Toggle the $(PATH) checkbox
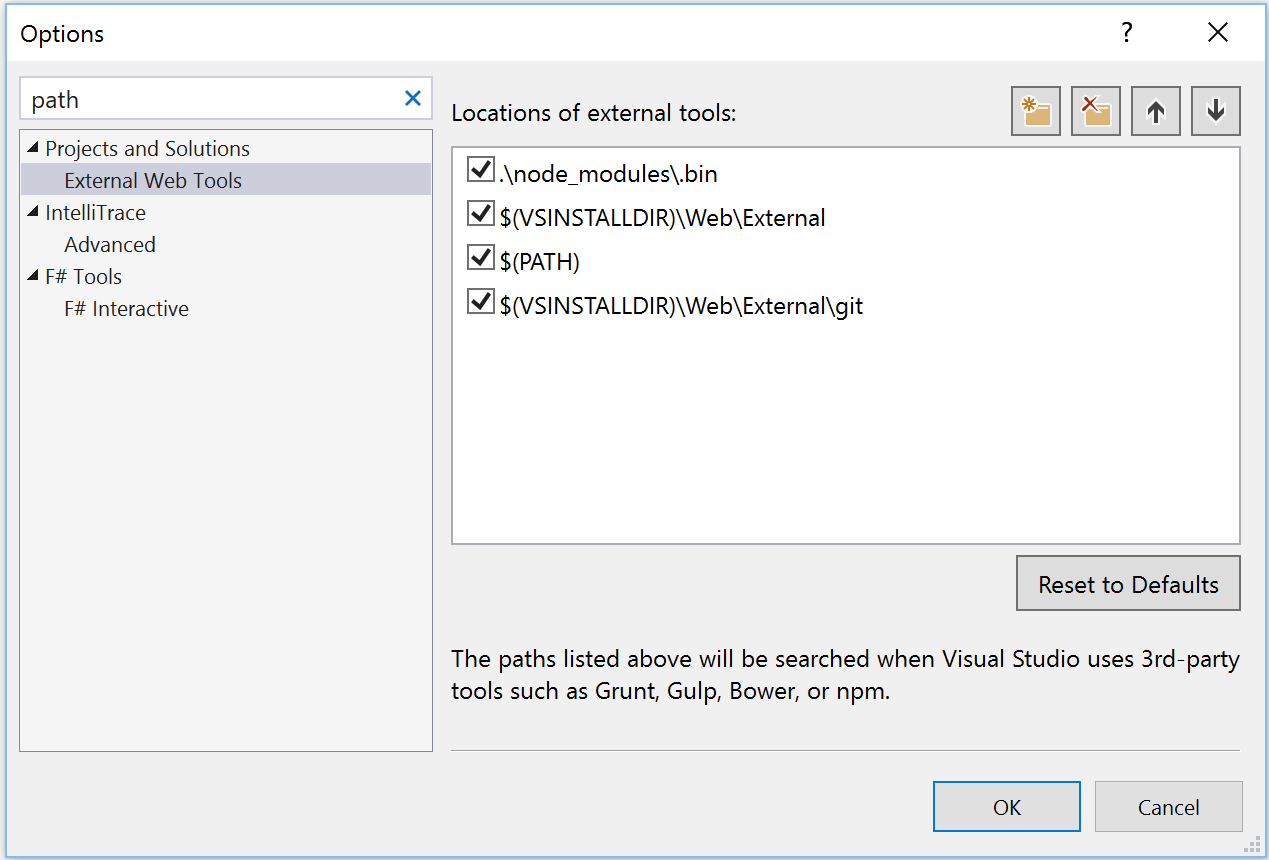The image size is (1269, 860). [x=480, y=259]
